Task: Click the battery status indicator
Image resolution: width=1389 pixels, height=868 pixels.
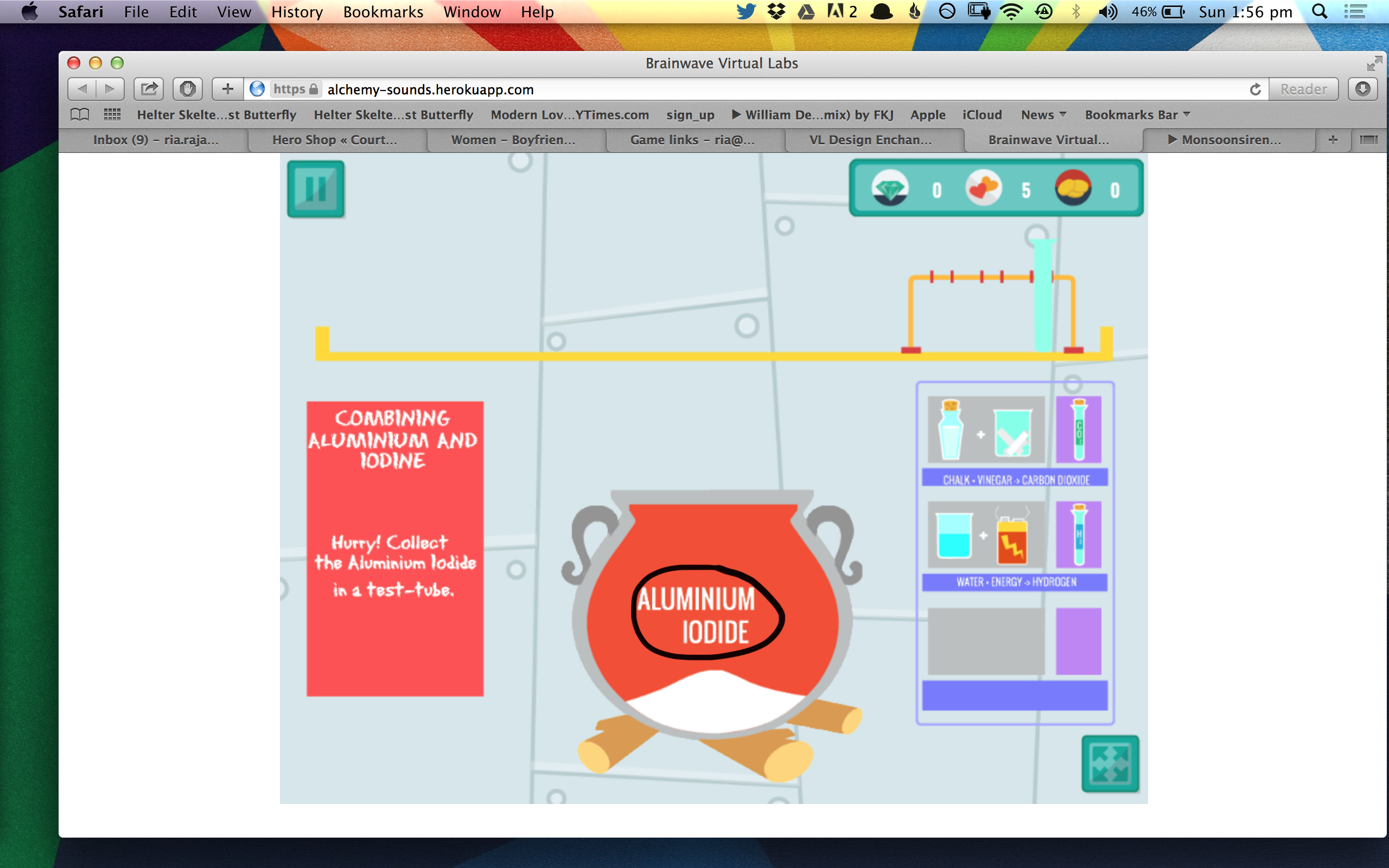Action: click(1158, 11)
